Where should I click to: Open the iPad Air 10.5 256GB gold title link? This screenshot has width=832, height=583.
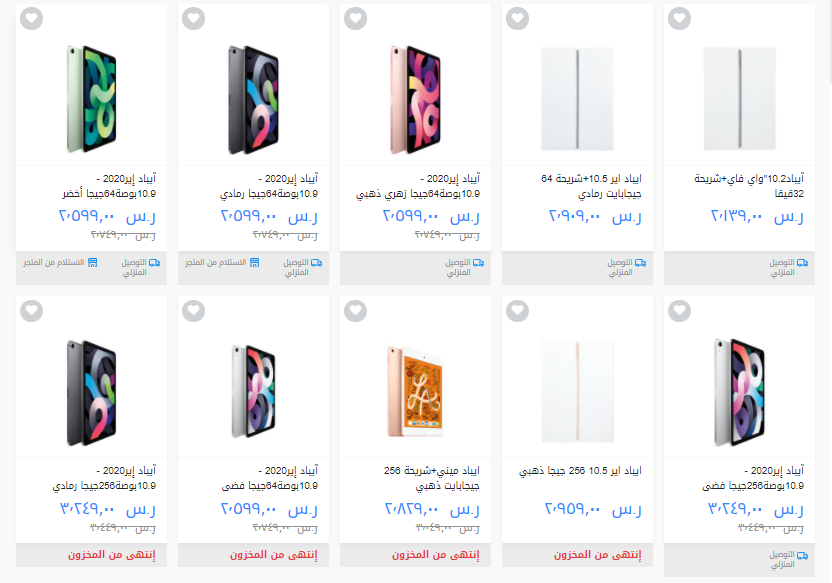(580, 471)
